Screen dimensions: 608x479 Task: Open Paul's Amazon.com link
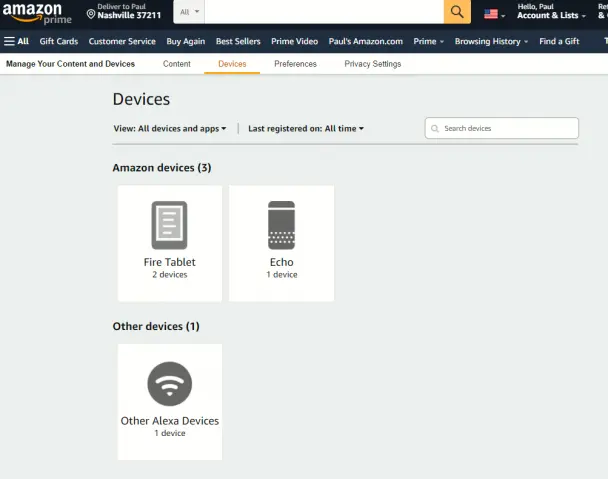(x=366, y=41)
